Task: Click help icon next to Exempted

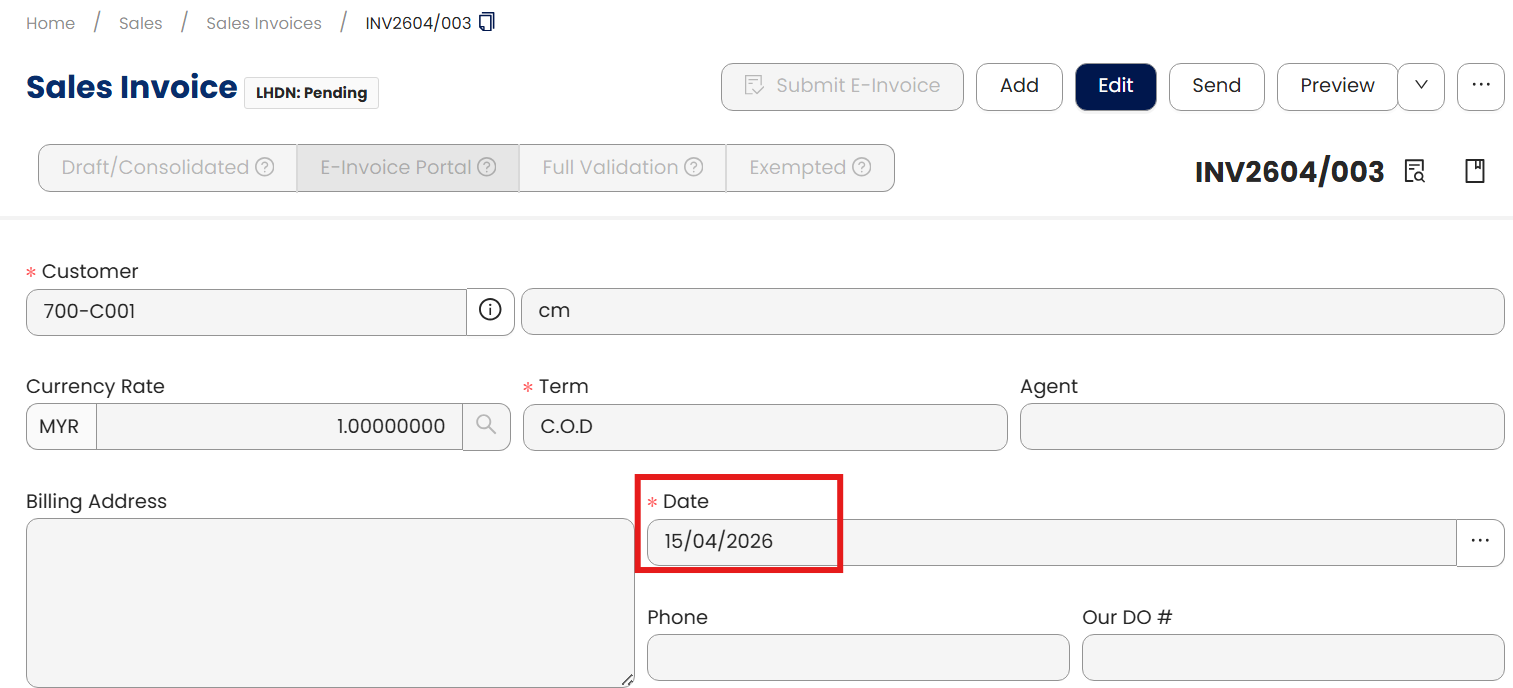Action: point(861,167)
